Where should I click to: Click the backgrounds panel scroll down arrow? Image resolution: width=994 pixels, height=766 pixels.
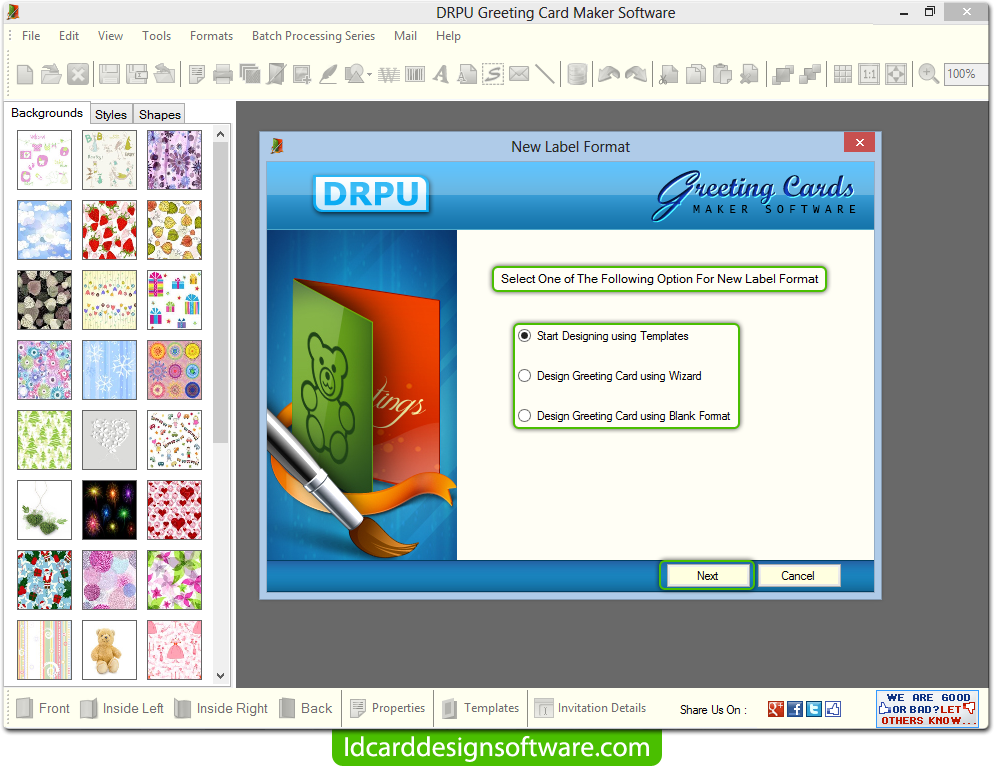tap(222, 676)
